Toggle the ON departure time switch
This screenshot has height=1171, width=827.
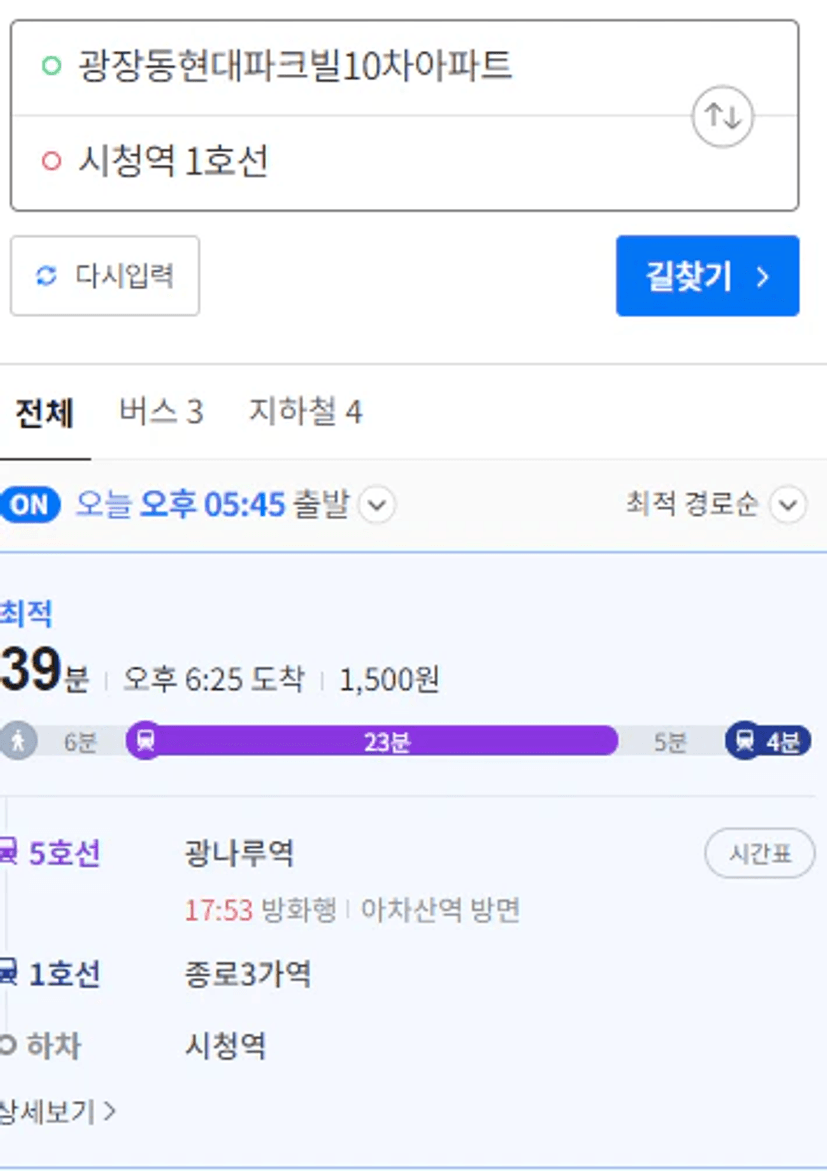coord(30,505)
